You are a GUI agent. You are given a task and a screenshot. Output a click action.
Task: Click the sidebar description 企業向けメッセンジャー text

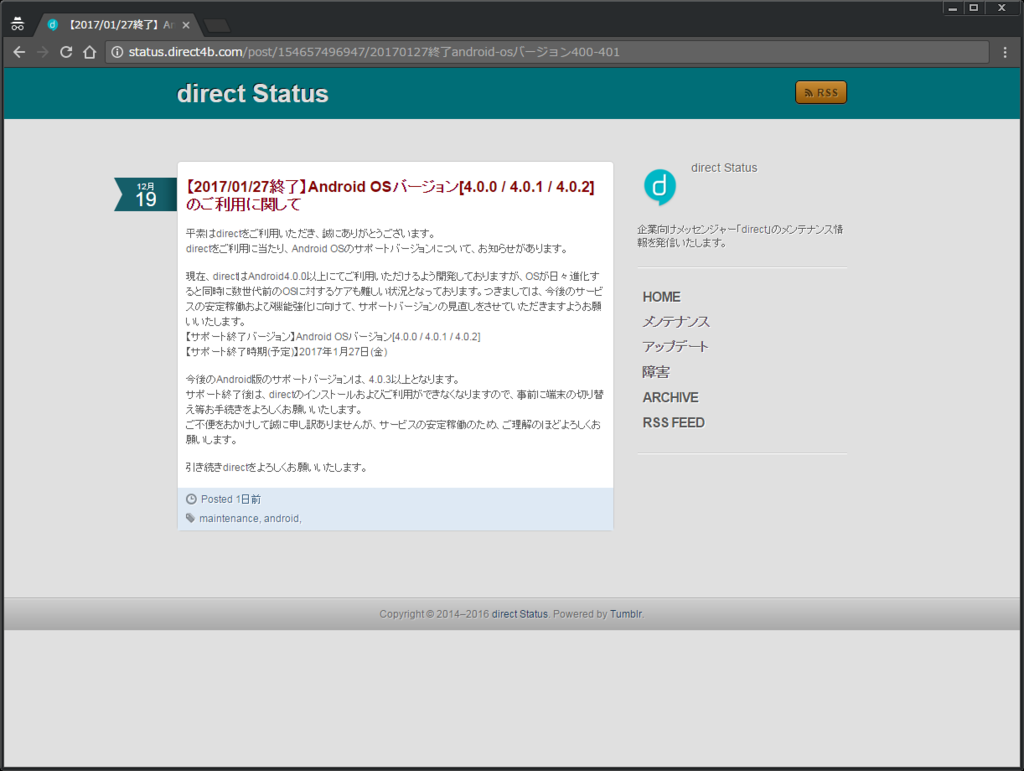click(740, 236)
